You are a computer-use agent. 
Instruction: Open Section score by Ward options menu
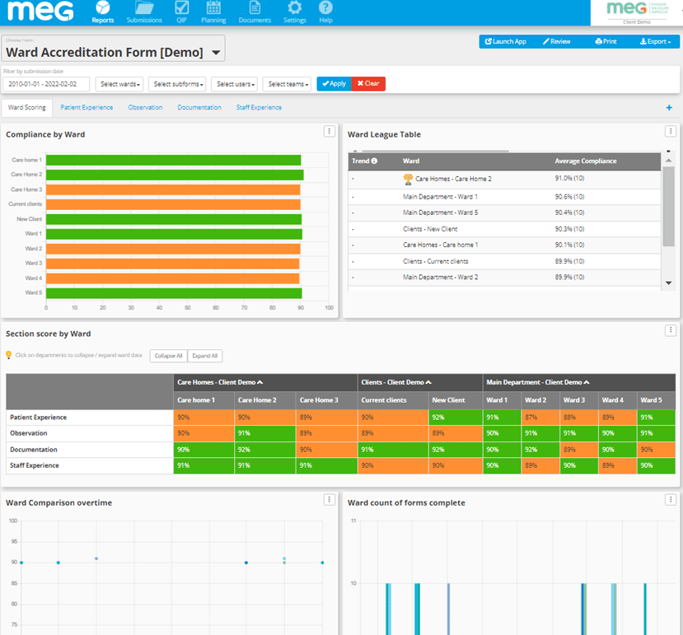click(x=670, y=331)
